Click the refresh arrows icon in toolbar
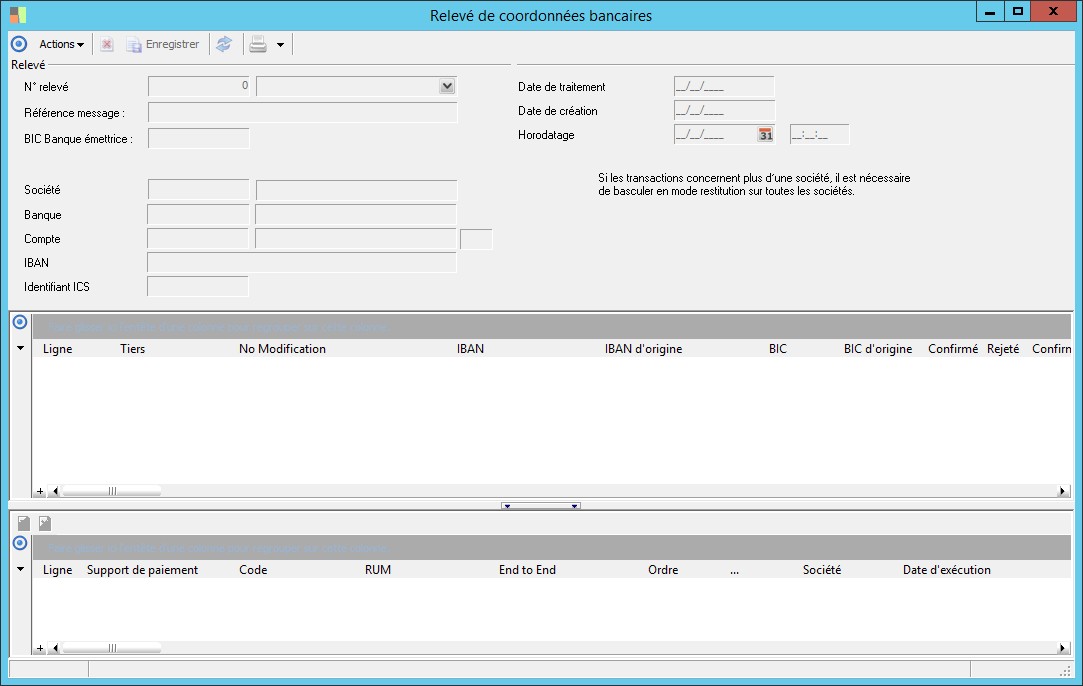The height and width of the screenshot is (686, 1083). coord(224,44)
